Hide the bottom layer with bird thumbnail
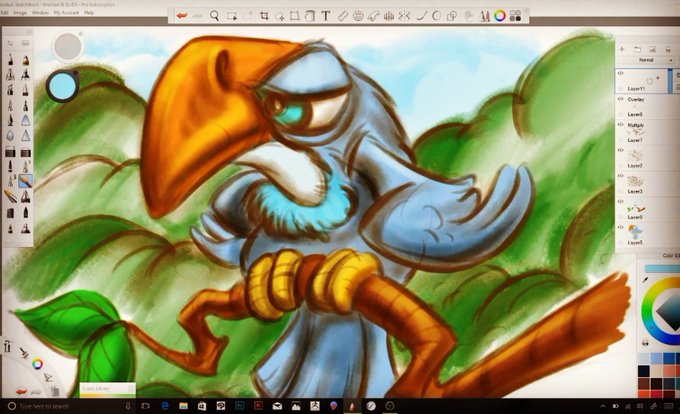Viewport: 680px width, 414px height. [x=621, y=227]
